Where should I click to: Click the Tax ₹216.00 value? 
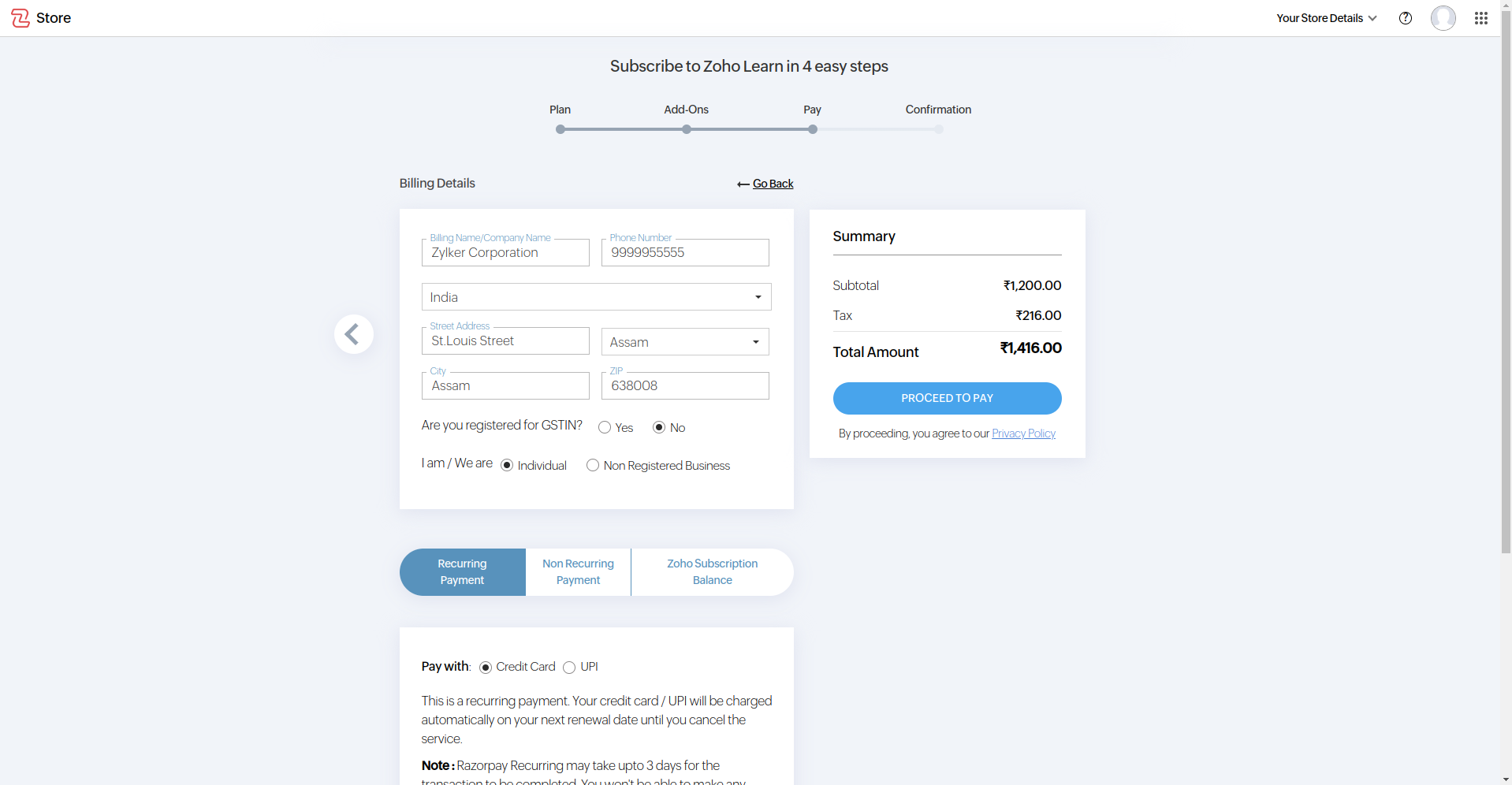pos(1038,315)
